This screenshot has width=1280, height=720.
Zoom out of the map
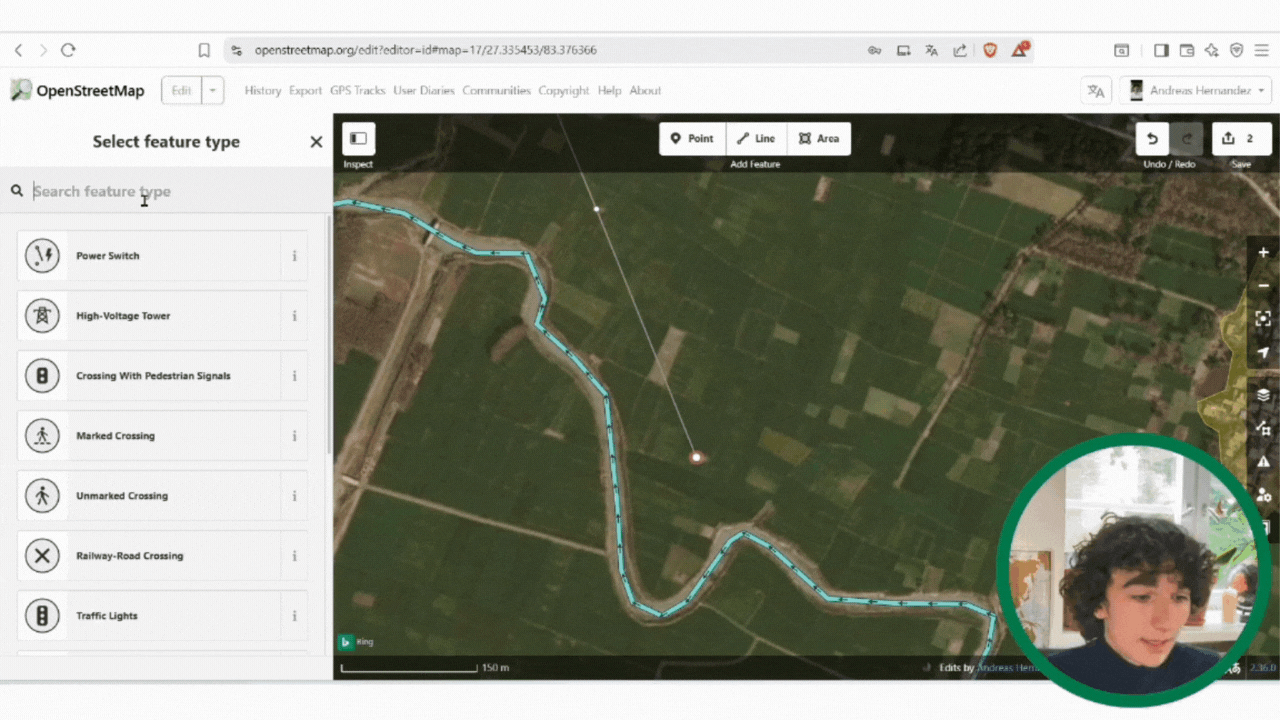[1264, 286]
